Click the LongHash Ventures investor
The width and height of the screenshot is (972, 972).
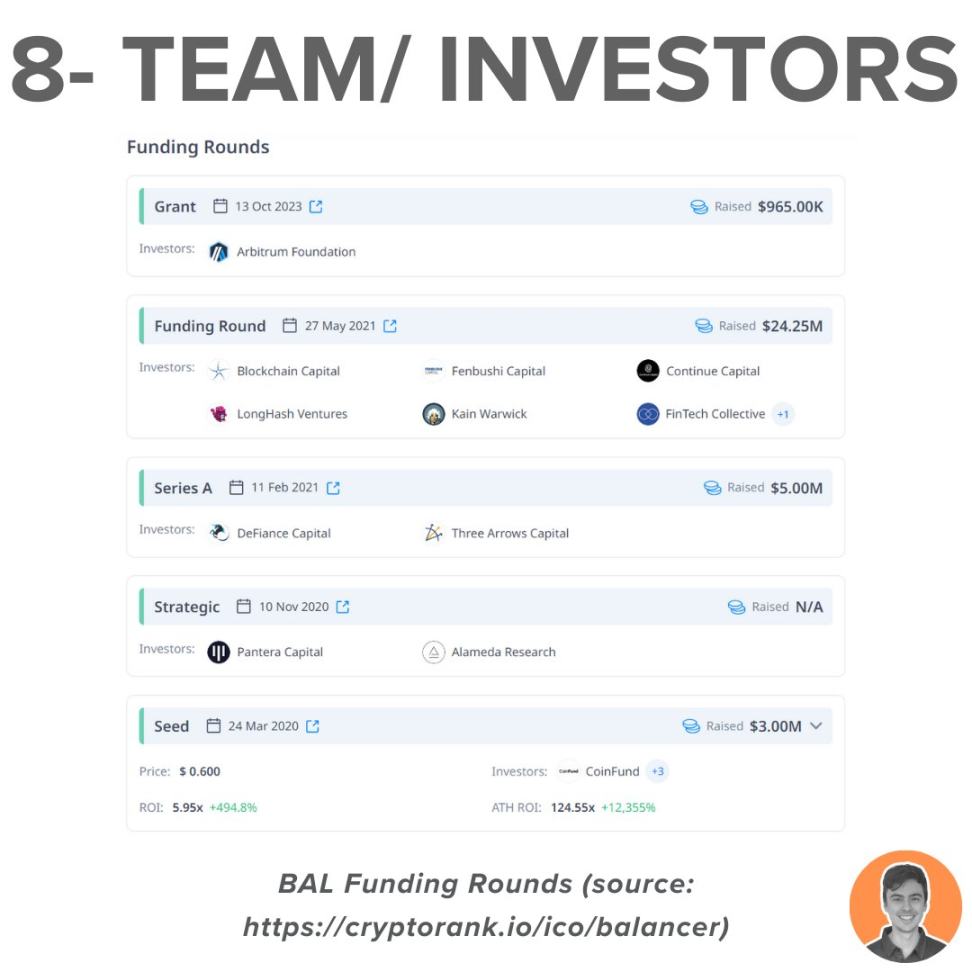292,414
